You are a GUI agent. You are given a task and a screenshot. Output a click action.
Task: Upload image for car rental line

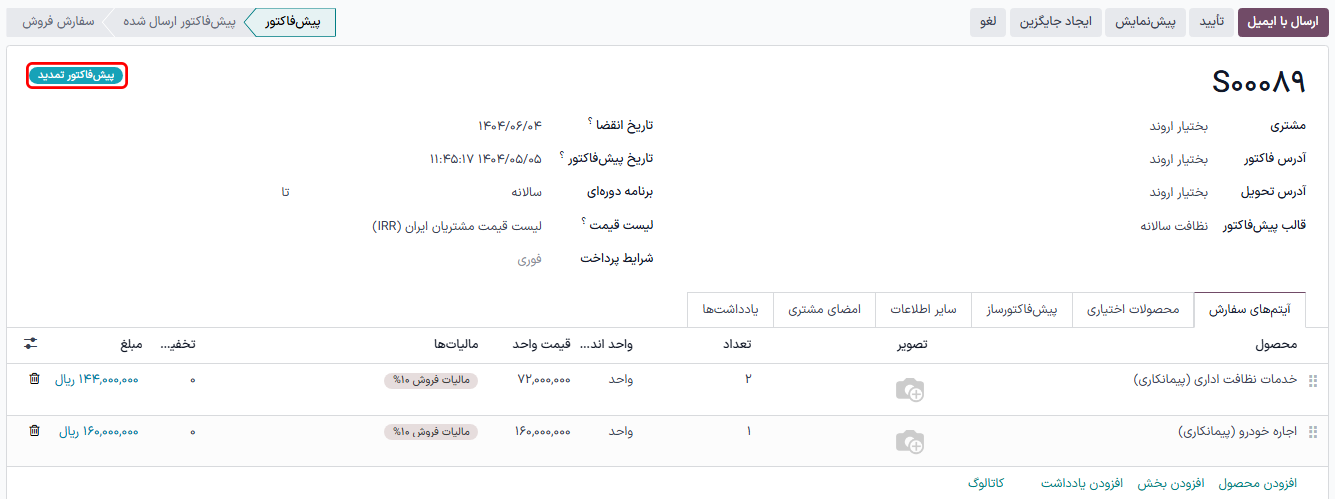click(909, 442)
